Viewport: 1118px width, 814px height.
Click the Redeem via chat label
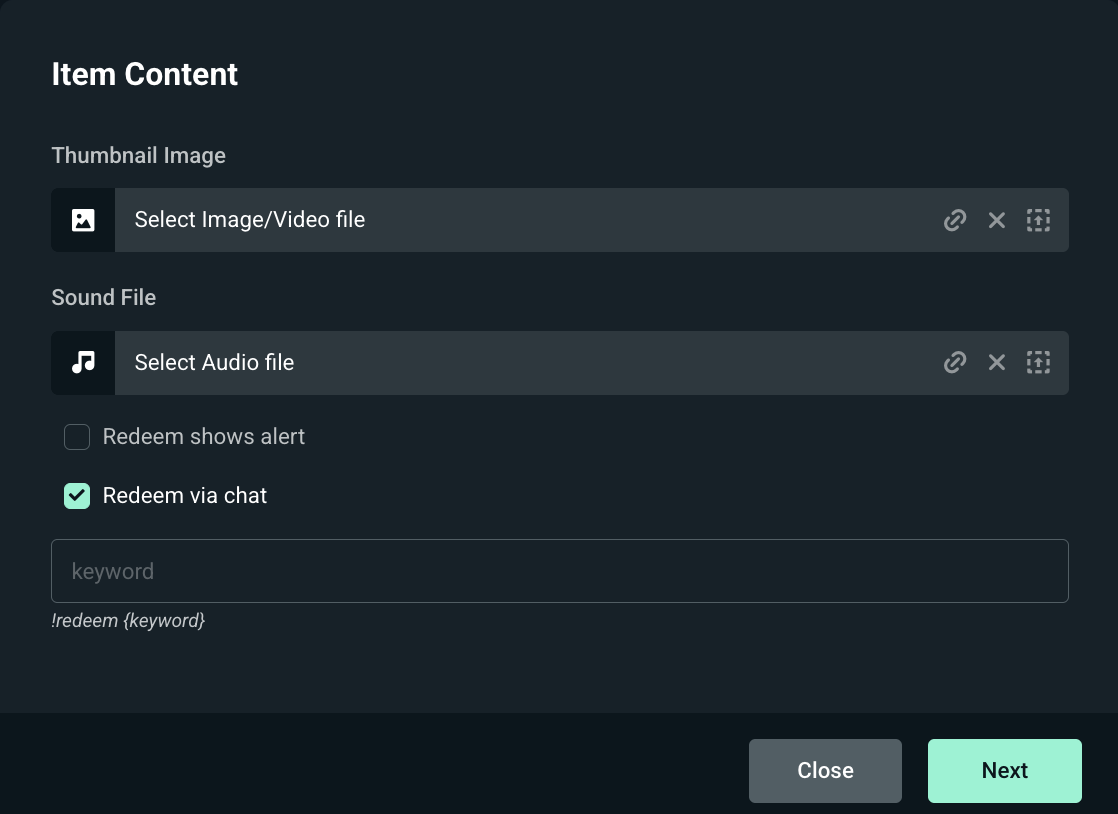(185, 495)
